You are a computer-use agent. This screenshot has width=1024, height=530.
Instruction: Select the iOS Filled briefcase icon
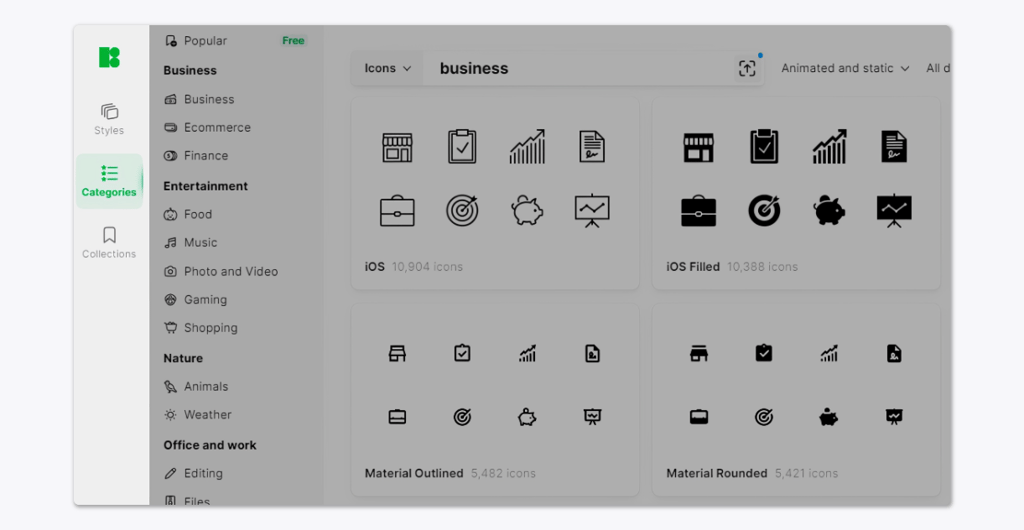pyautogui.click(x=699, y=211)
